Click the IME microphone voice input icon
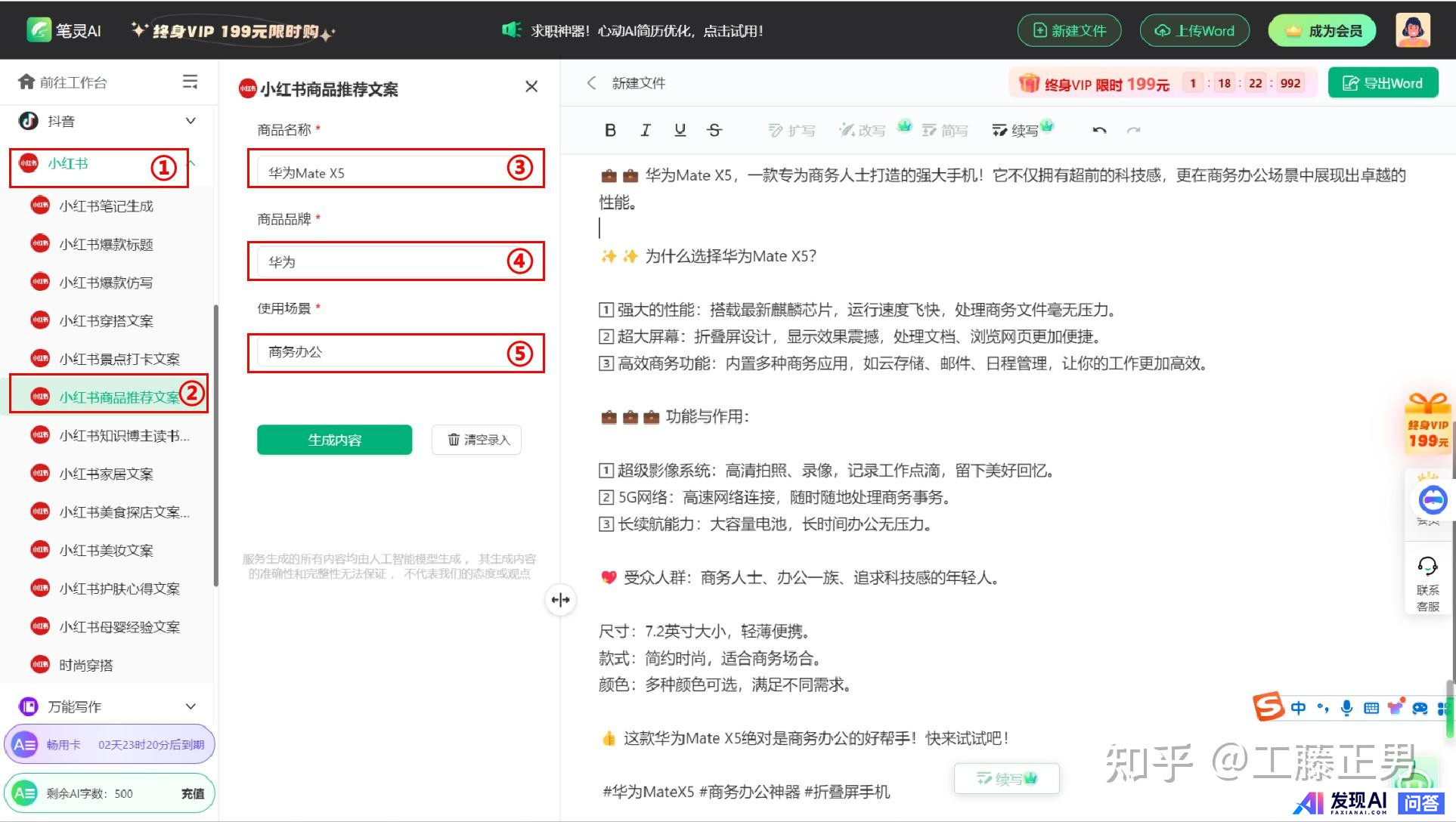 (1346, 708)
